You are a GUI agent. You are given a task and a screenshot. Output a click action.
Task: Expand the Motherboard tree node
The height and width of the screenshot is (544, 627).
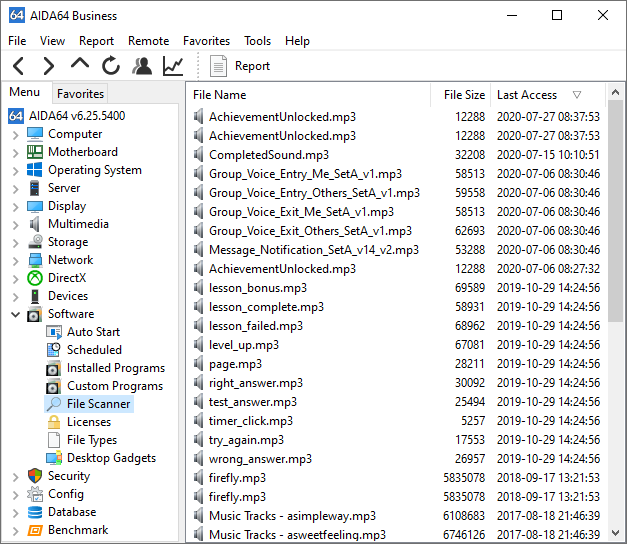point(15,153)
